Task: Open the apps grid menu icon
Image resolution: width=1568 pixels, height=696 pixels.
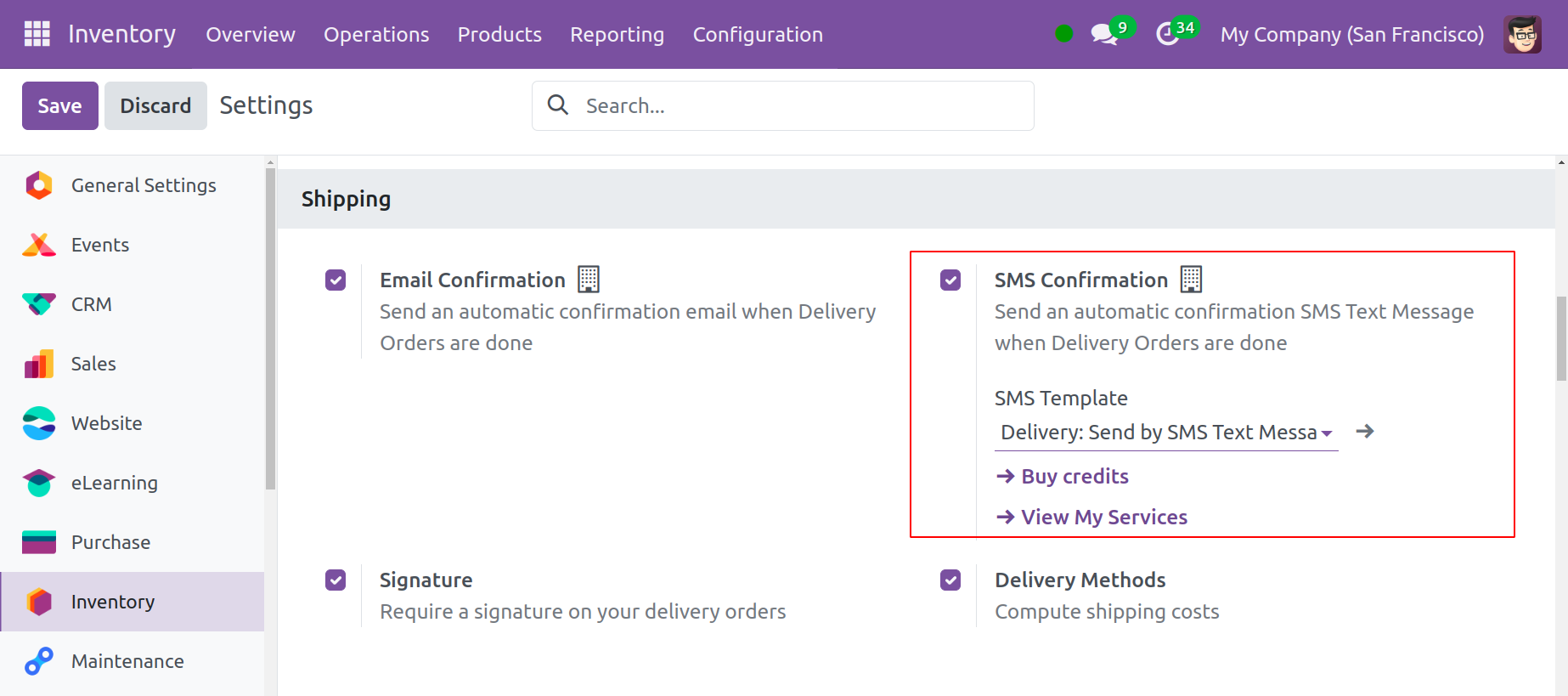Action: pos(37,34)
